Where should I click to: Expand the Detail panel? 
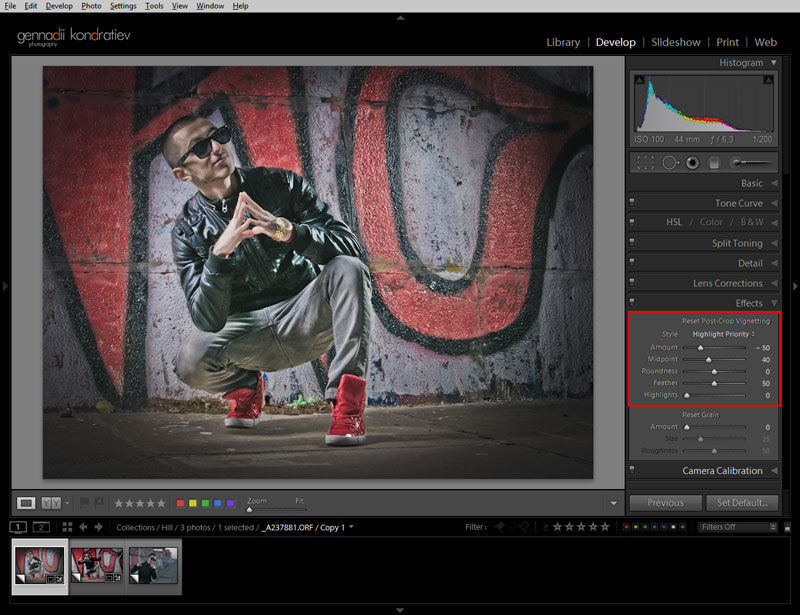774,263
